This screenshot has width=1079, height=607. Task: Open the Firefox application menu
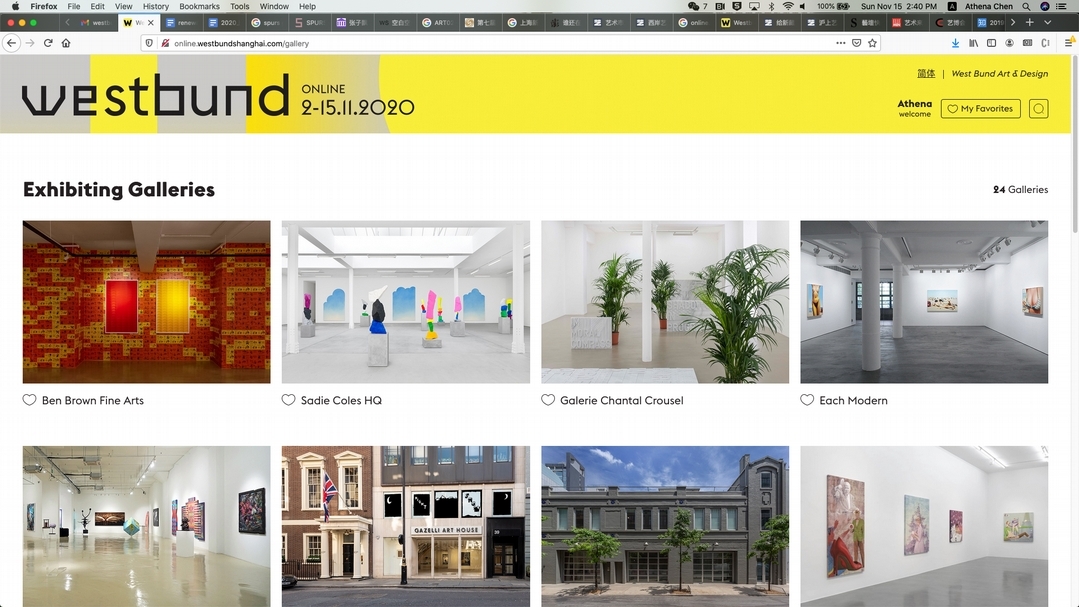tap(44, 6)
